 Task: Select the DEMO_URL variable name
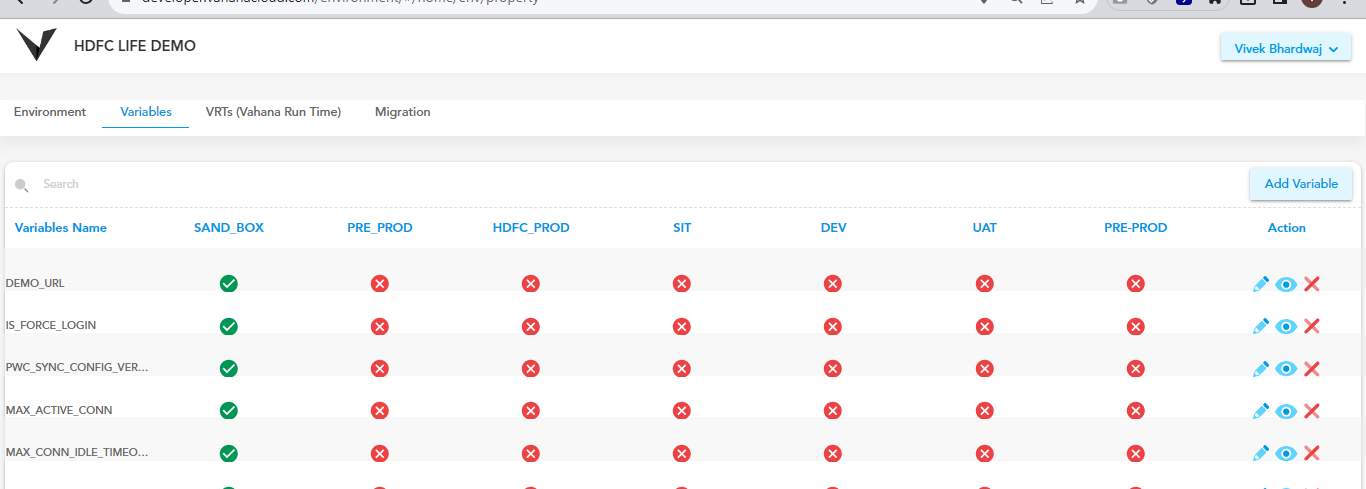tap(35, 284)
